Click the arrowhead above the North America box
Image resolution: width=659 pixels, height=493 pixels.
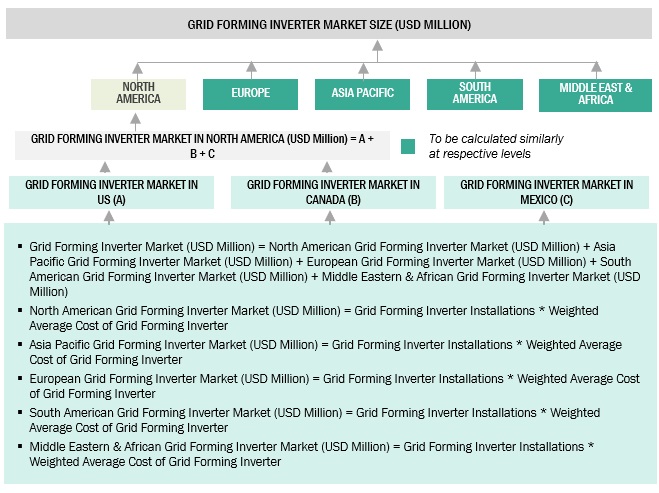pyautogui.click(x=139, y=69)
